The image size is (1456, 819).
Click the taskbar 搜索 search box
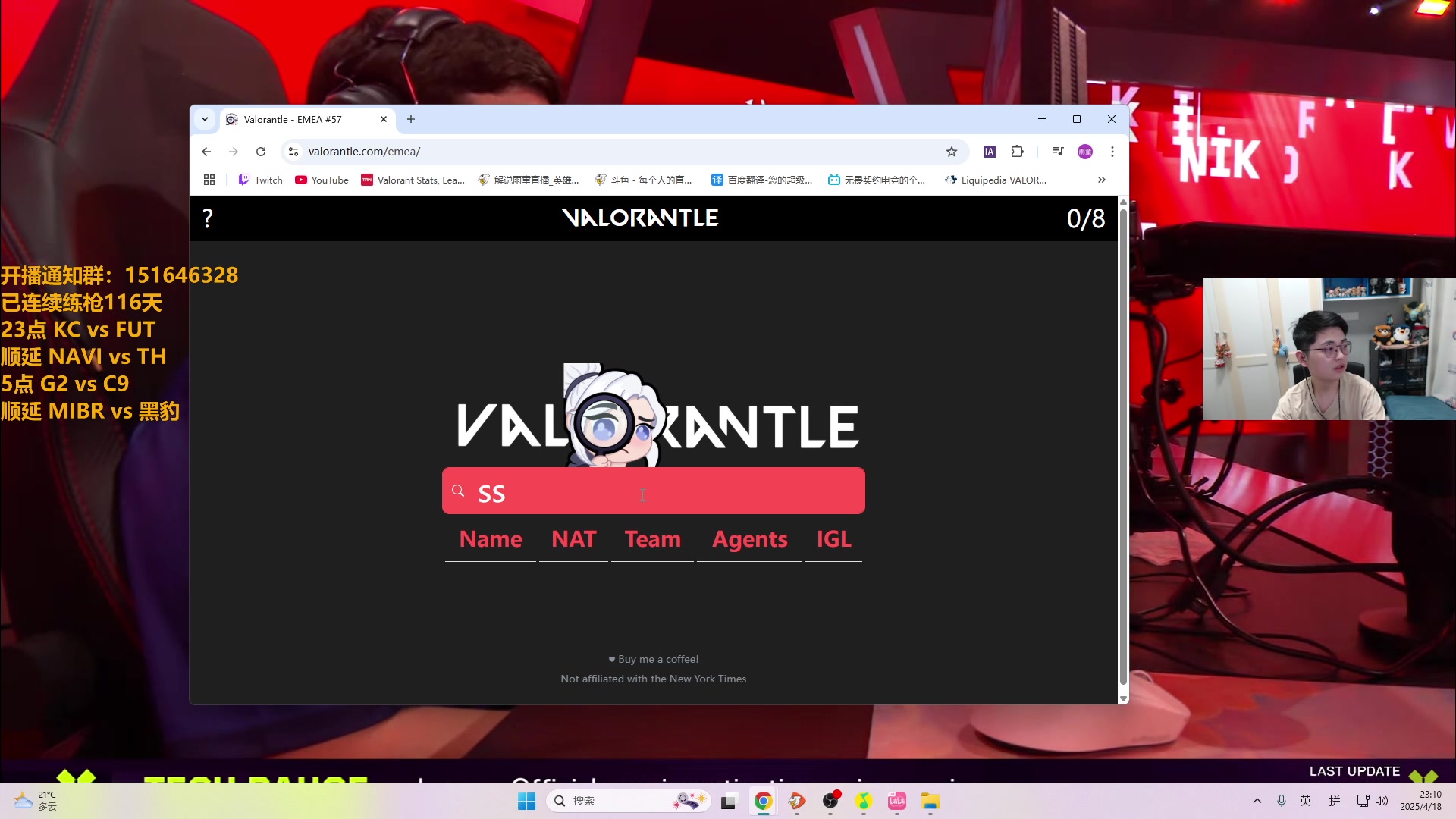(628, 801)
